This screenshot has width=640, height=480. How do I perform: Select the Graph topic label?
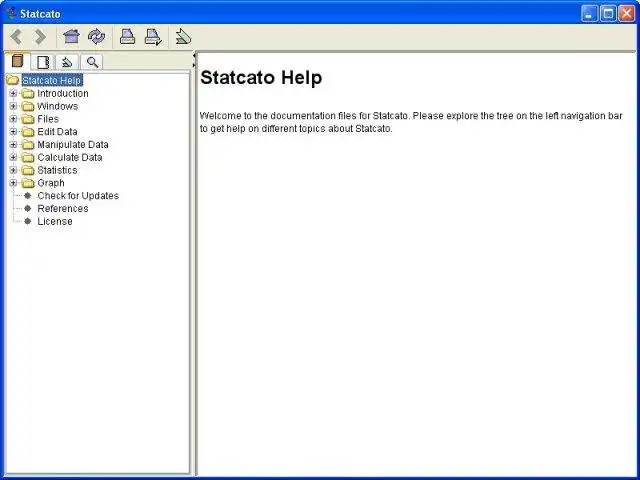(51, 183)
